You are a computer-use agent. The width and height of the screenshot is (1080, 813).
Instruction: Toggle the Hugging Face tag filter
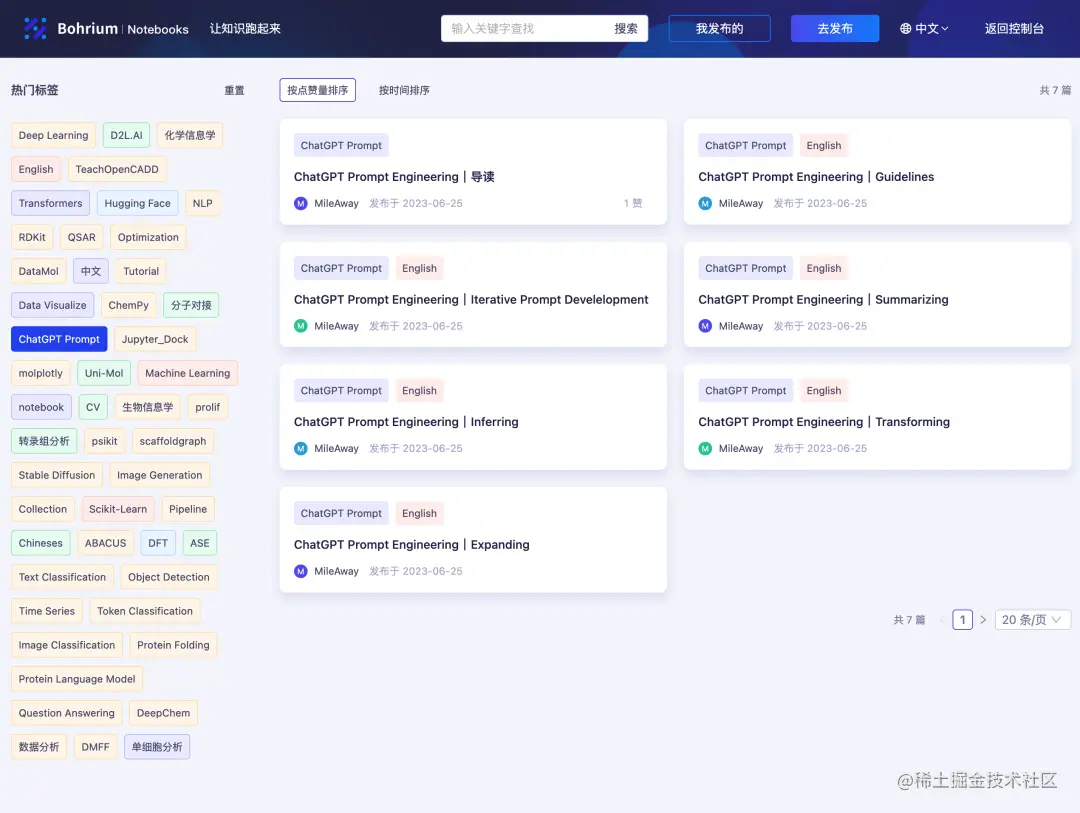138,203
